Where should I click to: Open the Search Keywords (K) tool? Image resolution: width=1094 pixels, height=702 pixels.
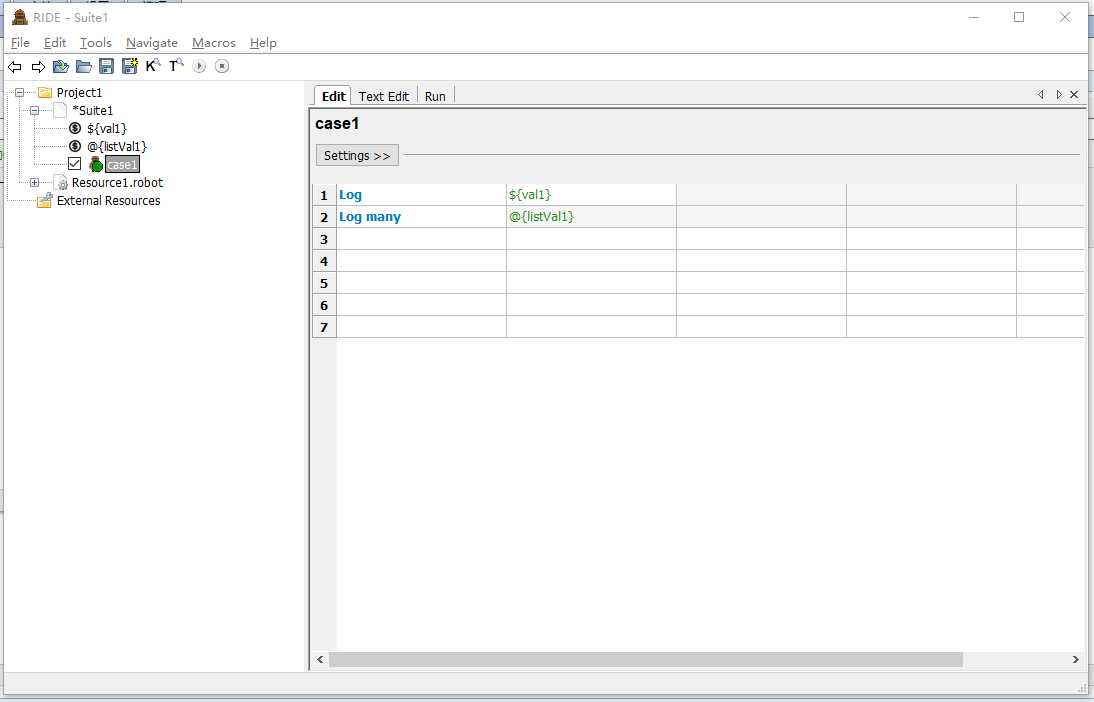pos(153,66)
